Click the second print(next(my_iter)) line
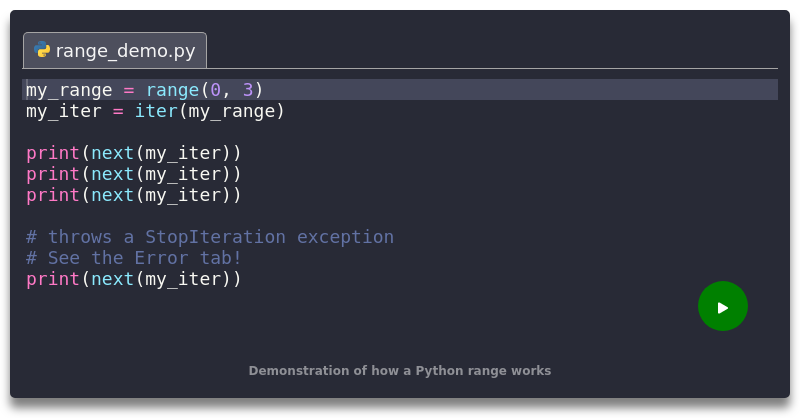800x418 pixels. coord(133,174)
